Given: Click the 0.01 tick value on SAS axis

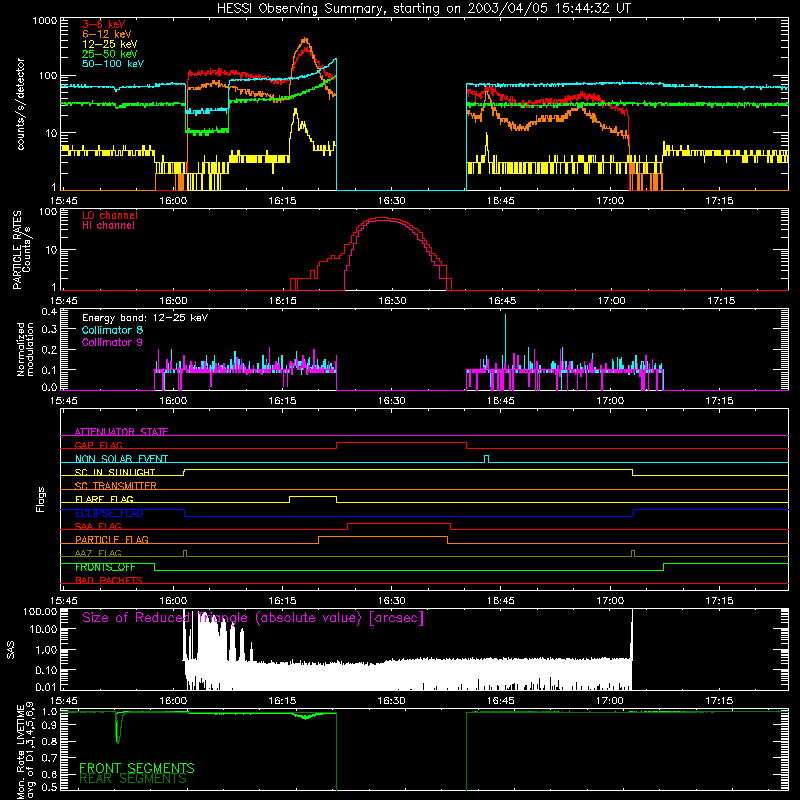Looking at the screenshot, I should (46, 687).
